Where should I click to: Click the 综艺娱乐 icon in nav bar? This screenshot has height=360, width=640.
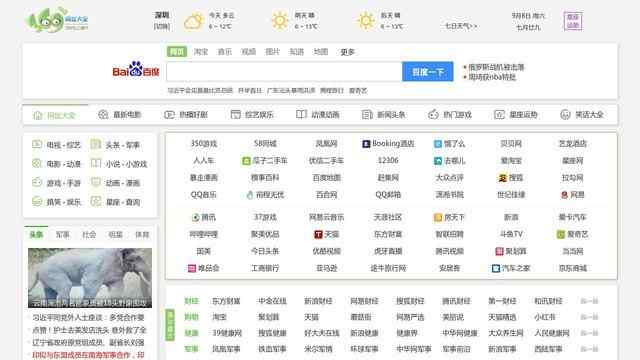[236, 114]
